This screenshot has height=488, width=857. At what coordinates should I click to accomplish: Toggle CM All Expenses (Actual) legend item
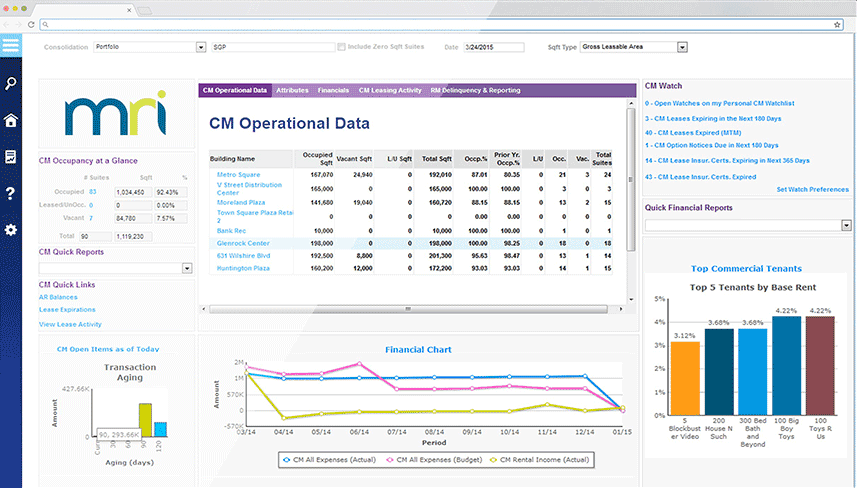tap(329, 460)
